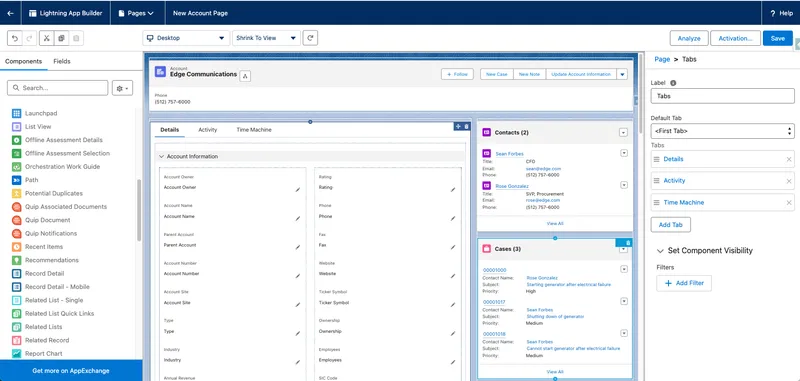The image size is (800, 381).
Task: Collapse the Set Component Visibility section
Action: [660, 251]
